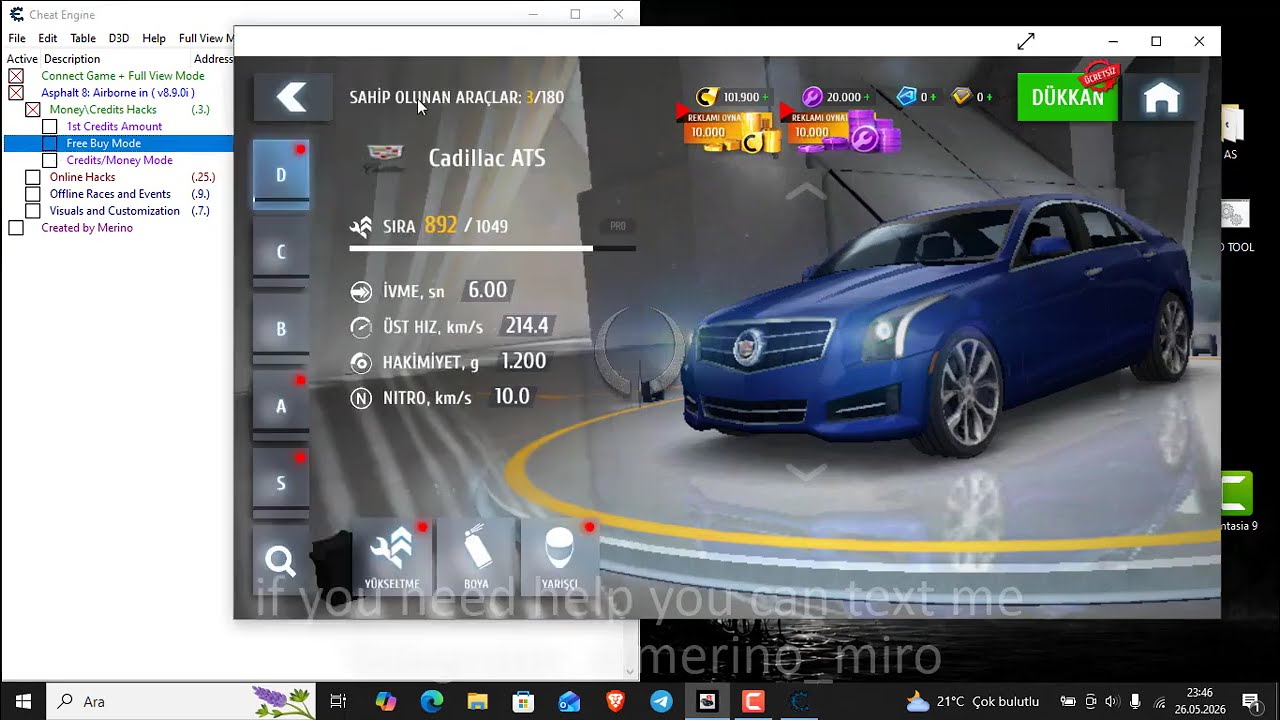The height and width of the screenshot is (720, 1280).
Task: Open File Explorer from the taskbar
Action: [x=477, y=701]
